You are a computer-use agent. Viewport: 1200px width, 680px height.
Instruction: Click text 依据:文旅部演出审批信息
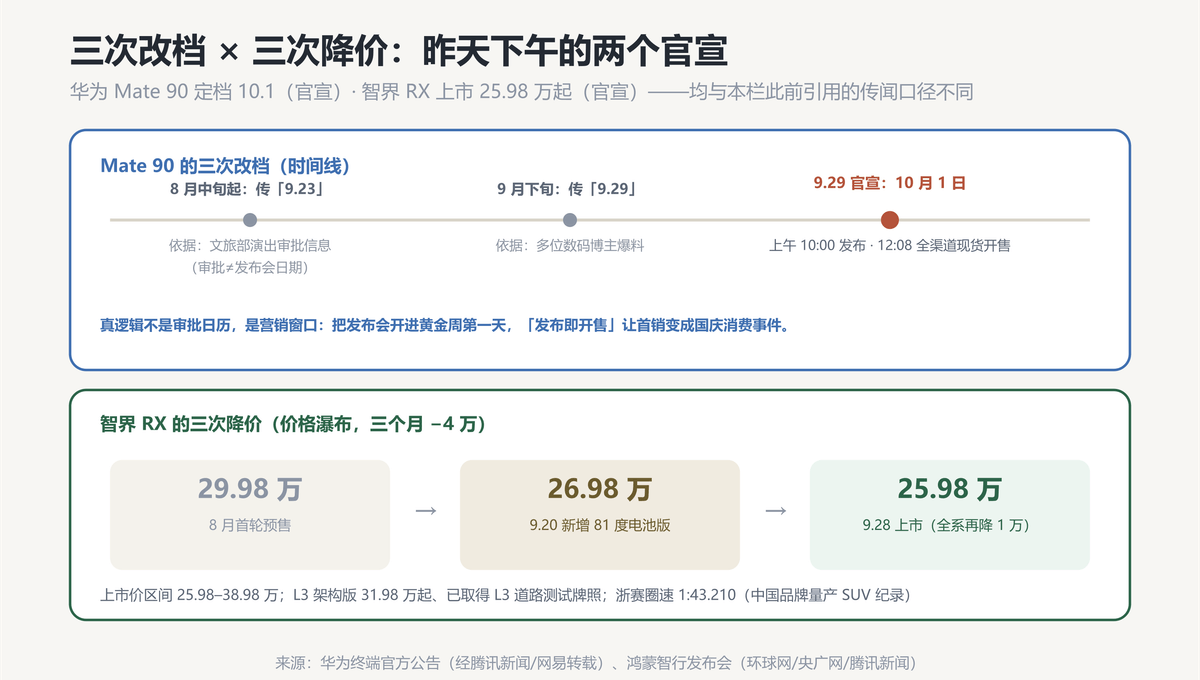coord(250,245)
